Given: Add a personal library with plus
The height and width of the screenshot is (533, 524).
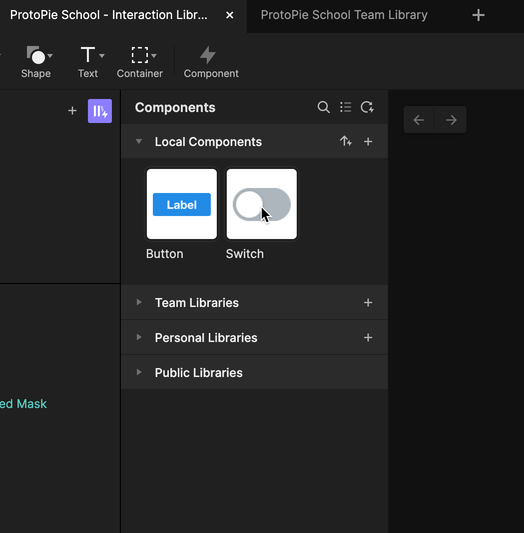Looking at the screenshot, I should [x=368, y=338].
